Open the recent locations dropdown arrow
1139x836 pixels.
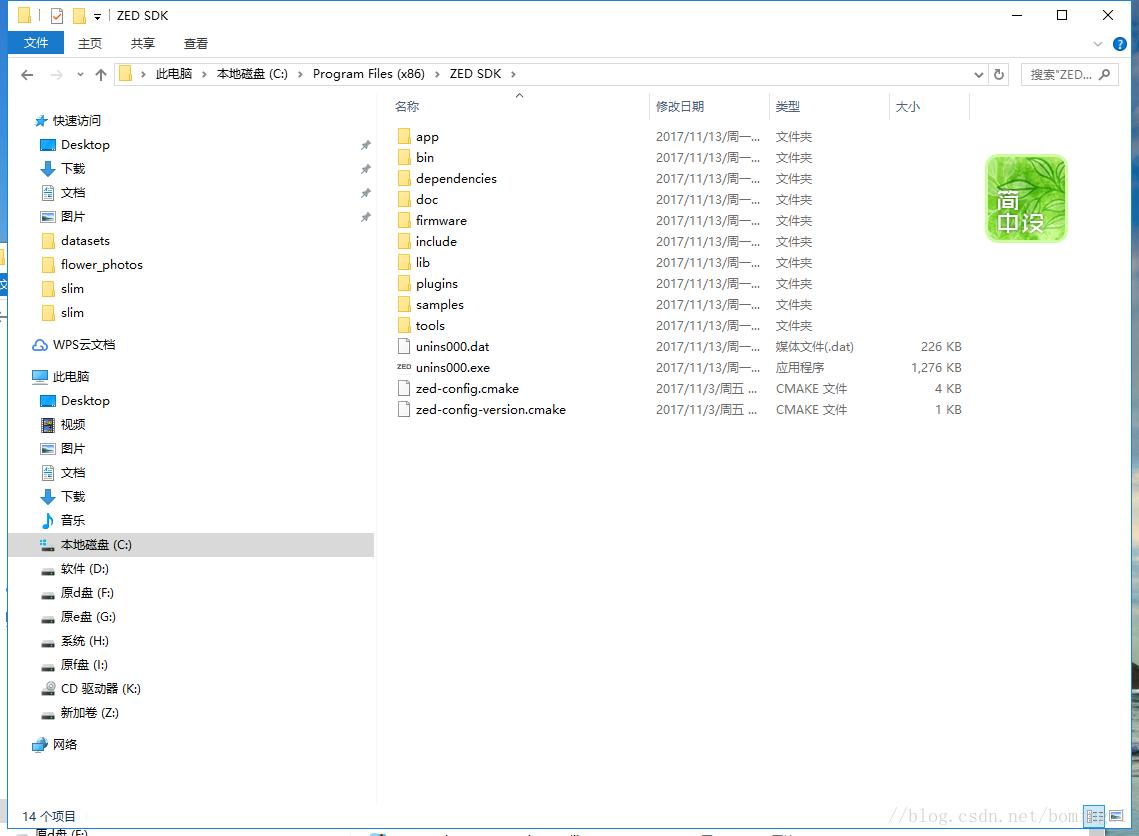click(x=80, y=74)
